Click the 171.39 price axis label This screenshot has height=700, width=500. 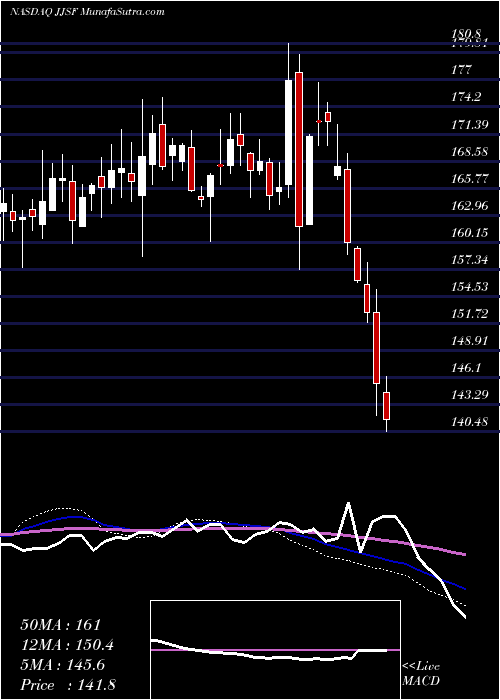(470, 125)
